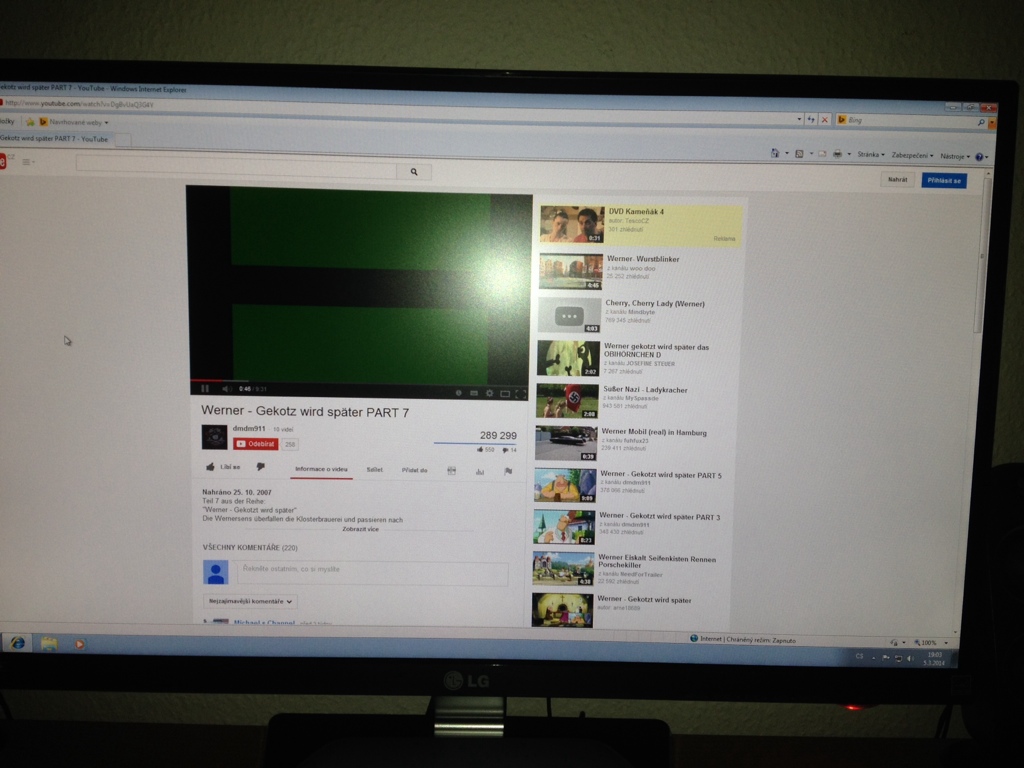The height and width of the screenshot is (768, 1024).
Task: Click the YouTube search magnifier button
Action: coord(414,172)
